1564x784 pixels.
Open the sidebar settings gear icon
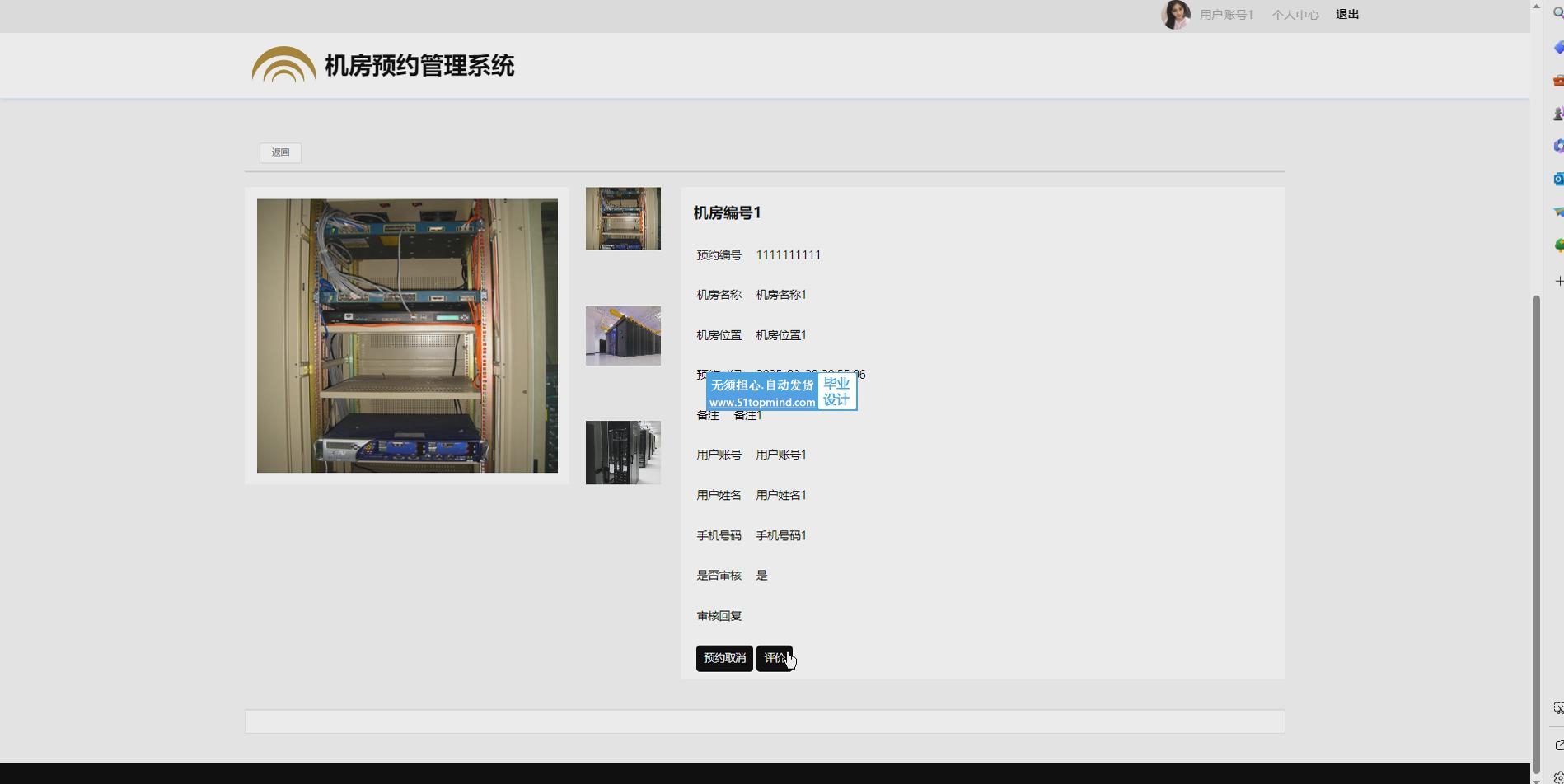(x=1557, y=777)
